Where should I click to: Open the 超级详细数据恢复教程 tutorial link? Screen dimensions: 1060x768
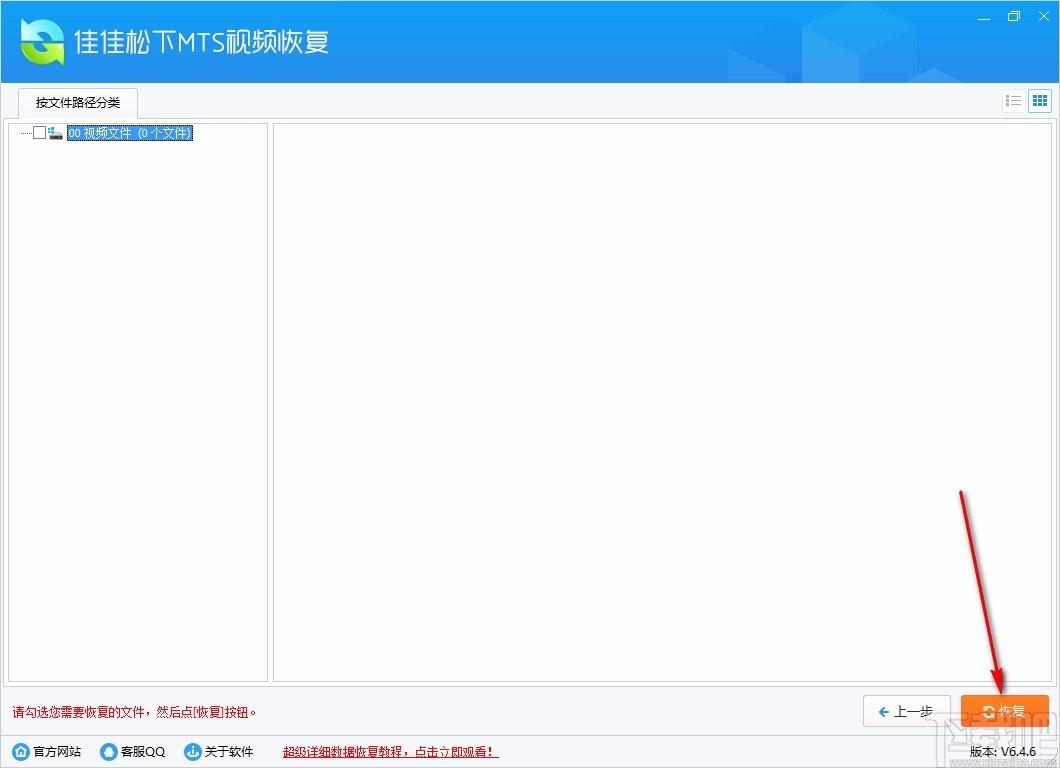coord(390,752)
